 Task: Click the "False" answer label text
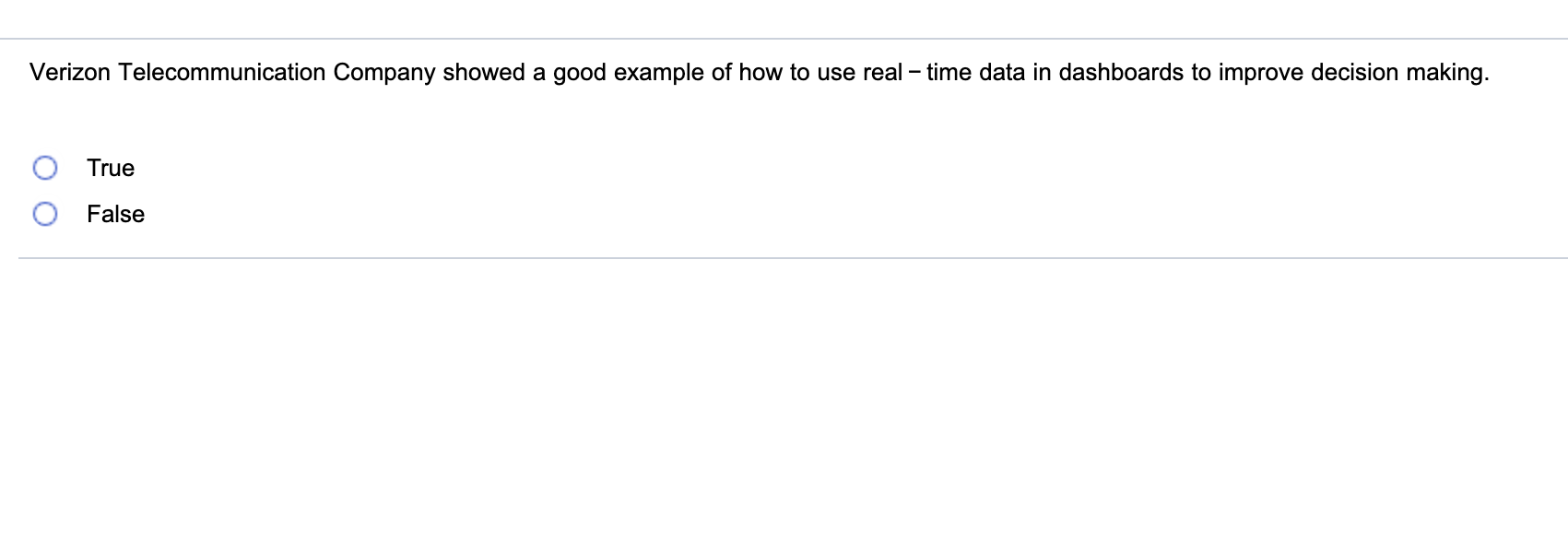click(115, 214)
